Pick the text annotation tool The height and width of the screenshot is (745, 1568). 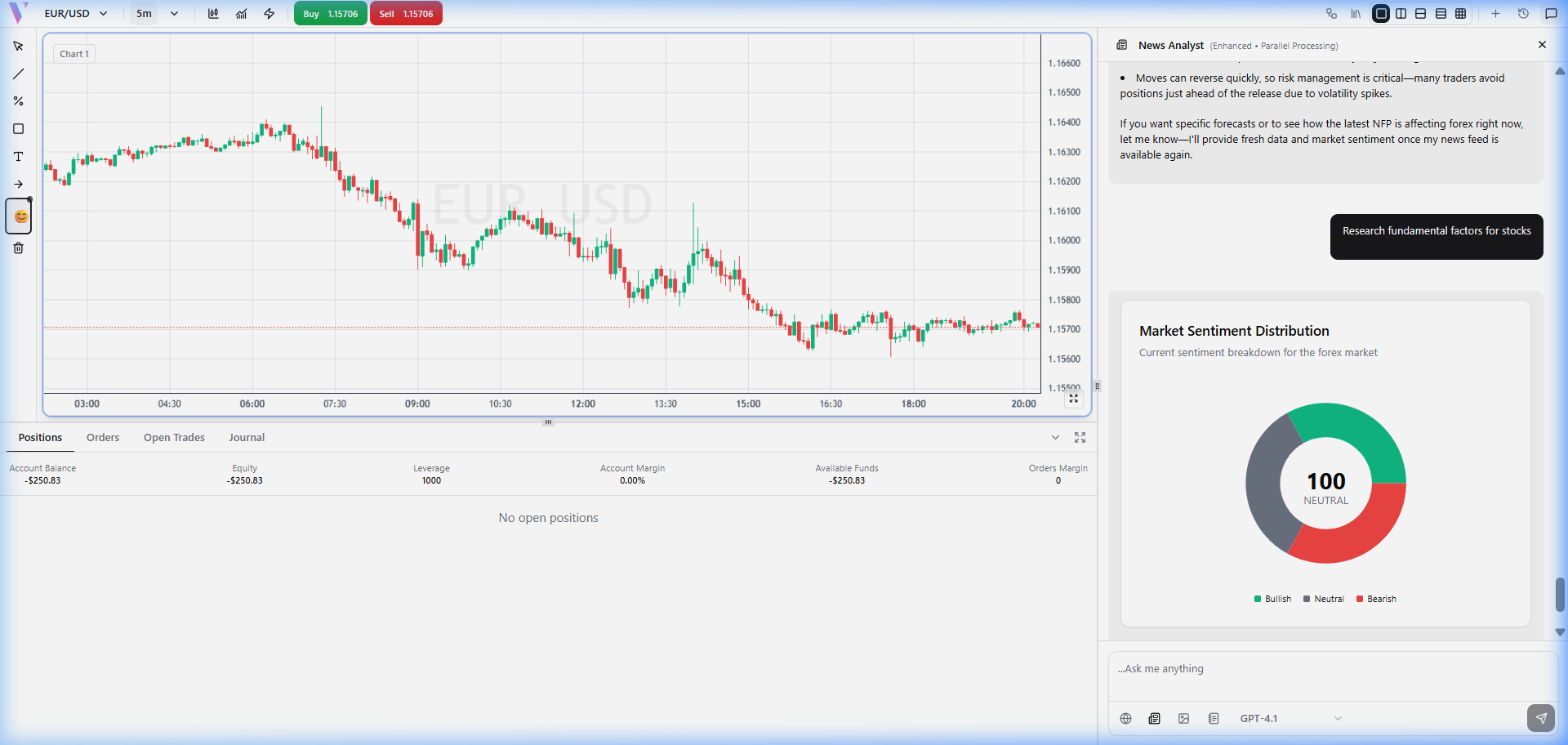tap(18, 157)
